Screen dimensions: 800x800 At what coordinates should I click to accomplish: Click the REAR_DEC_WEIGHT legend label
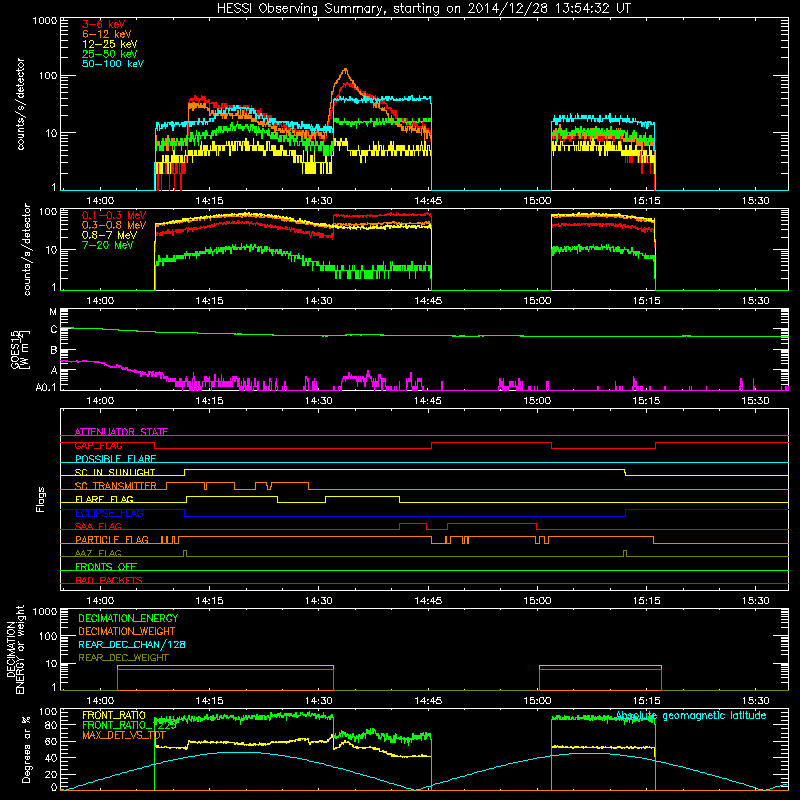click(x=123, y=658)
